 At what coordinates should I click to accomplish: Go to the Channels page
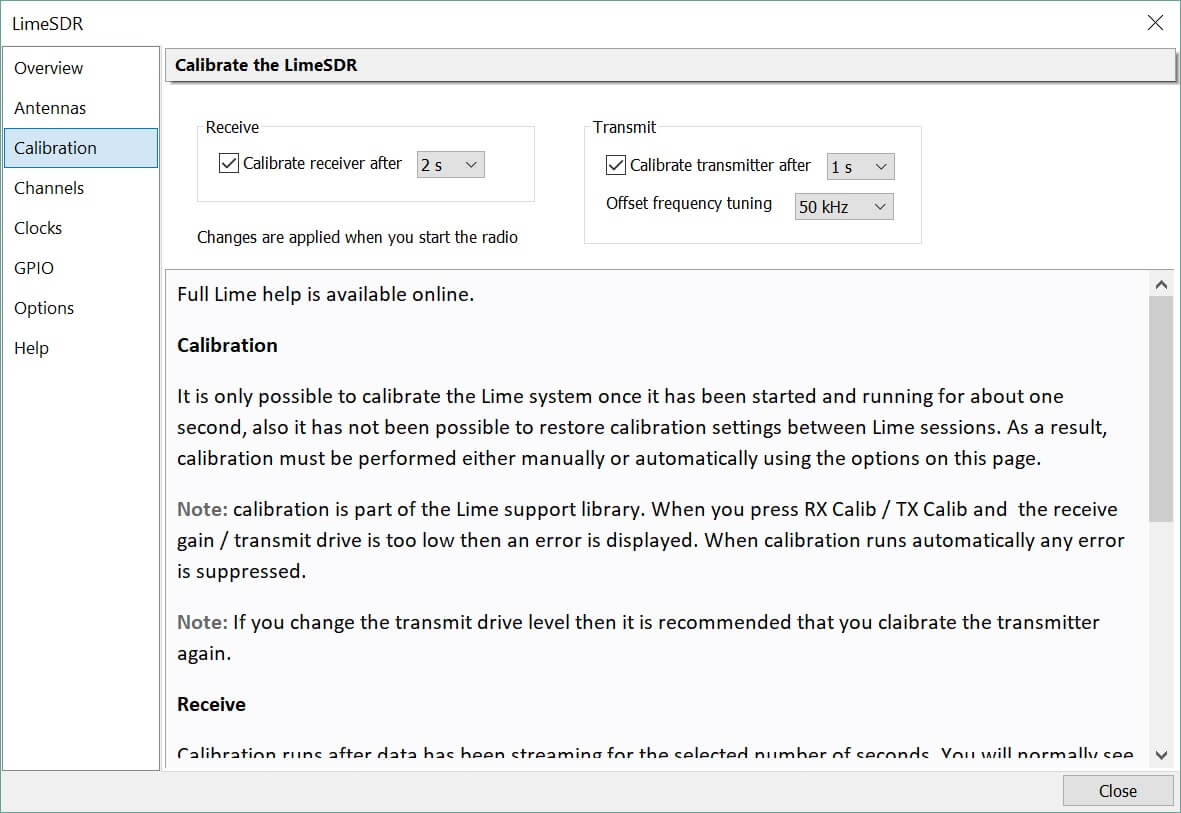[49, 188]
